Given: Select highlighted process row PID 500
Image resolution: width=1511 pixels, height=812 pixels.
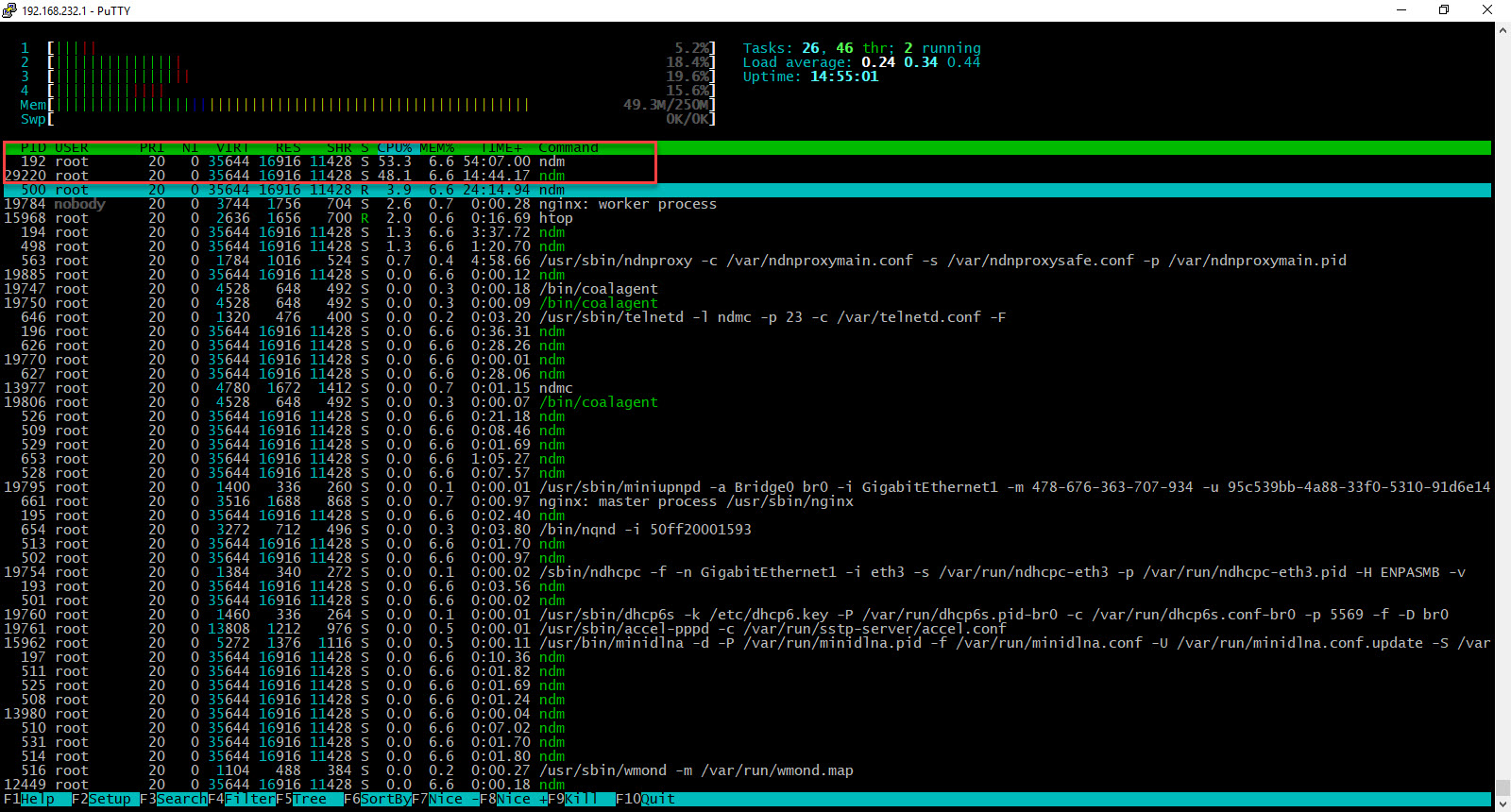Looking at the screenshot, I should (747, 190).
